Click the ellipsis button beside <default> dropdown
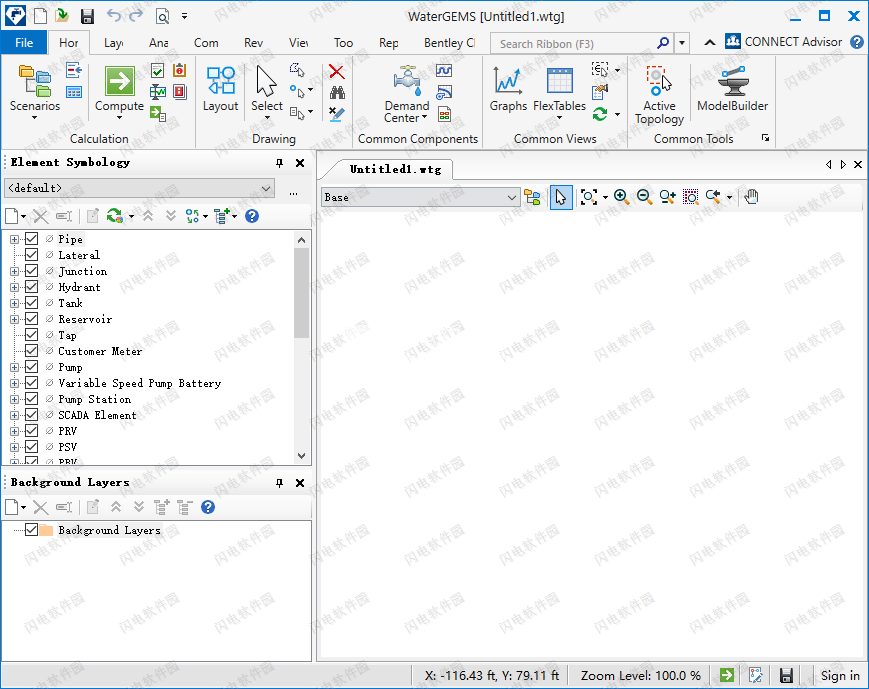 [293, 193]
